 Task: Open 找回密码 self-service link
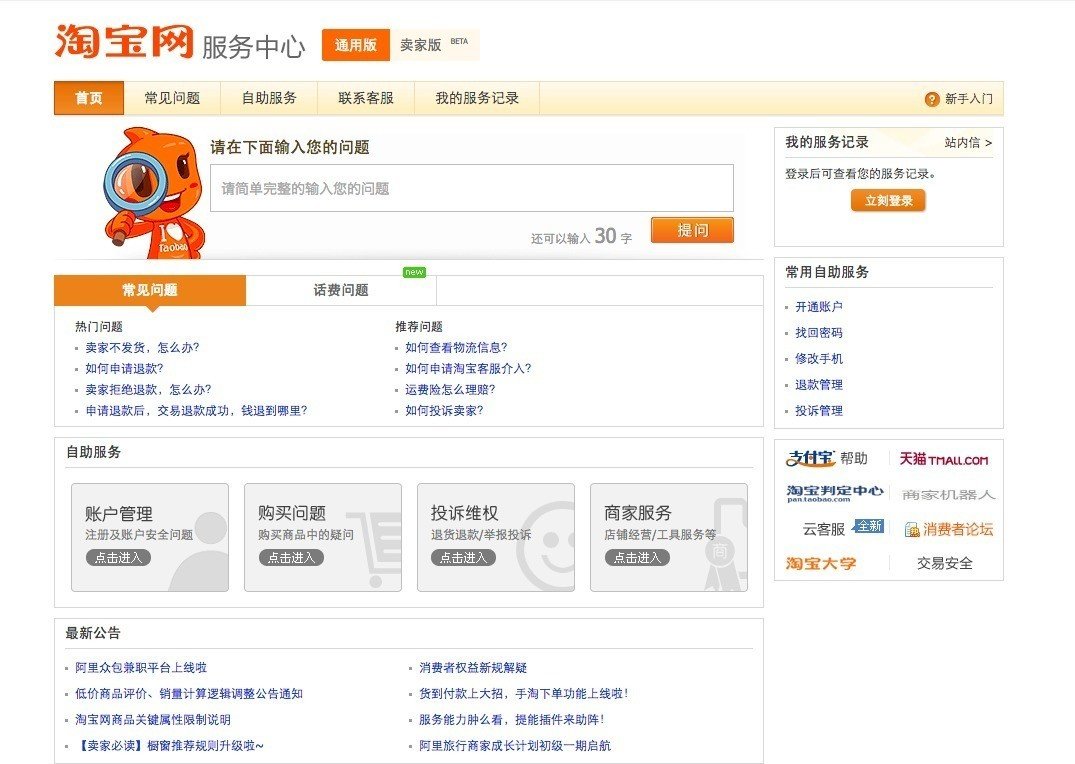(x=819, y=333)
